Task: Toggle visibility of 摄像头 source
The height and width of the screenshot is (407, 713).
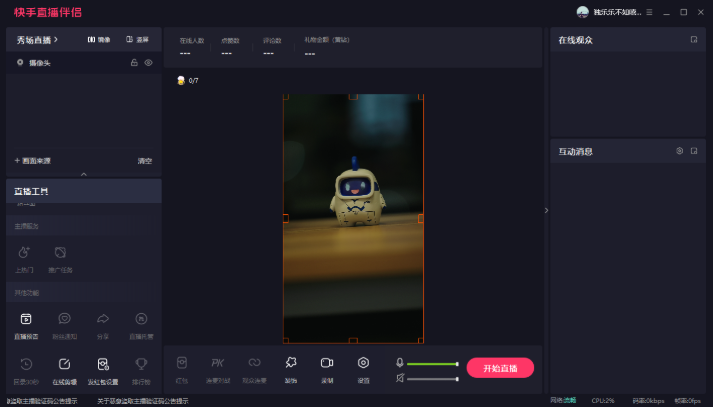Action: [148, 62]
